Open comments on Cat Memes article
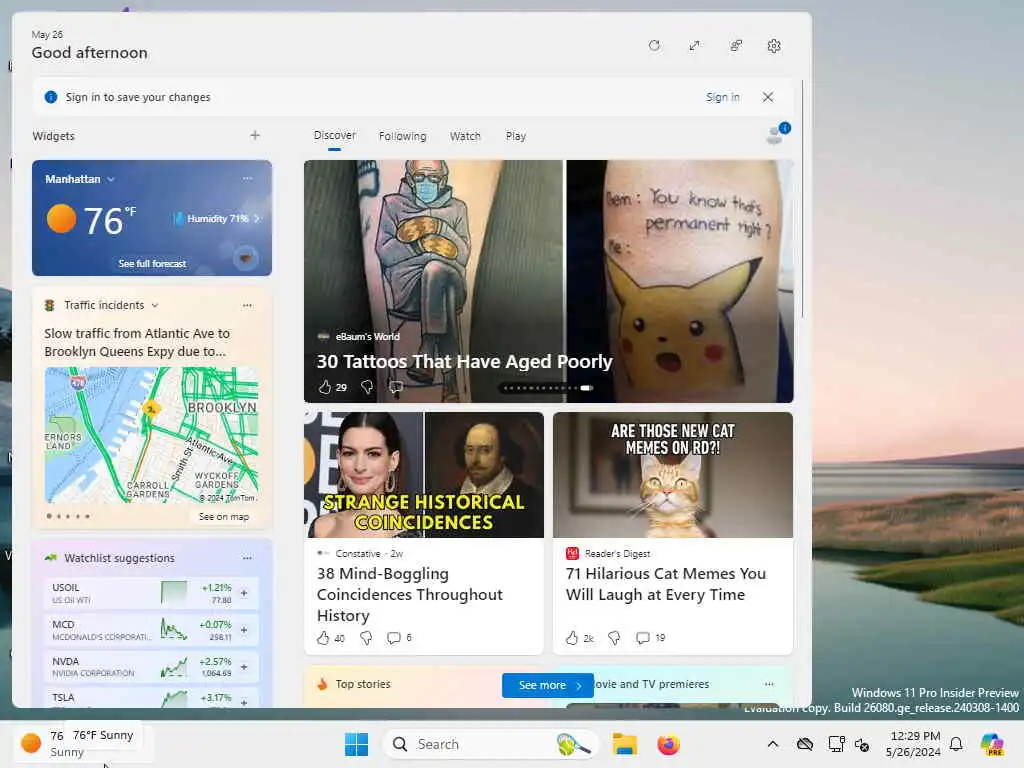Screen dimensions: 1024x768 tap(643, 637)
